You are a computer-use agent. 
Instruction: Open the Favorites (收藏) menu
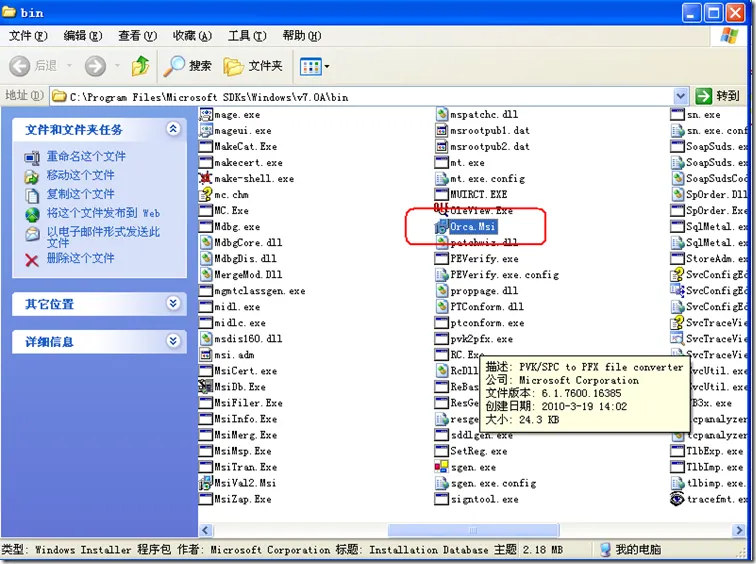pos(191,36)
